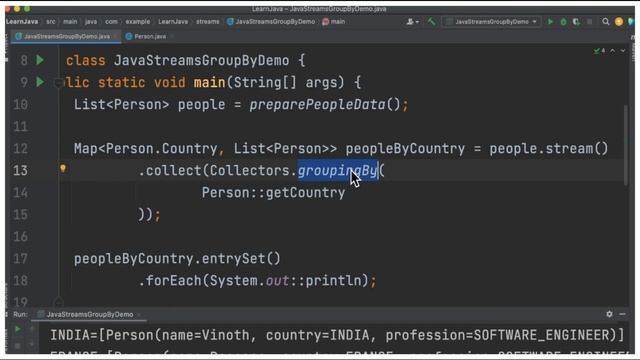This screenshot has width=640, height=360.
Task: Click the green Run button in top toolbar
Action: tap(550, 22)
